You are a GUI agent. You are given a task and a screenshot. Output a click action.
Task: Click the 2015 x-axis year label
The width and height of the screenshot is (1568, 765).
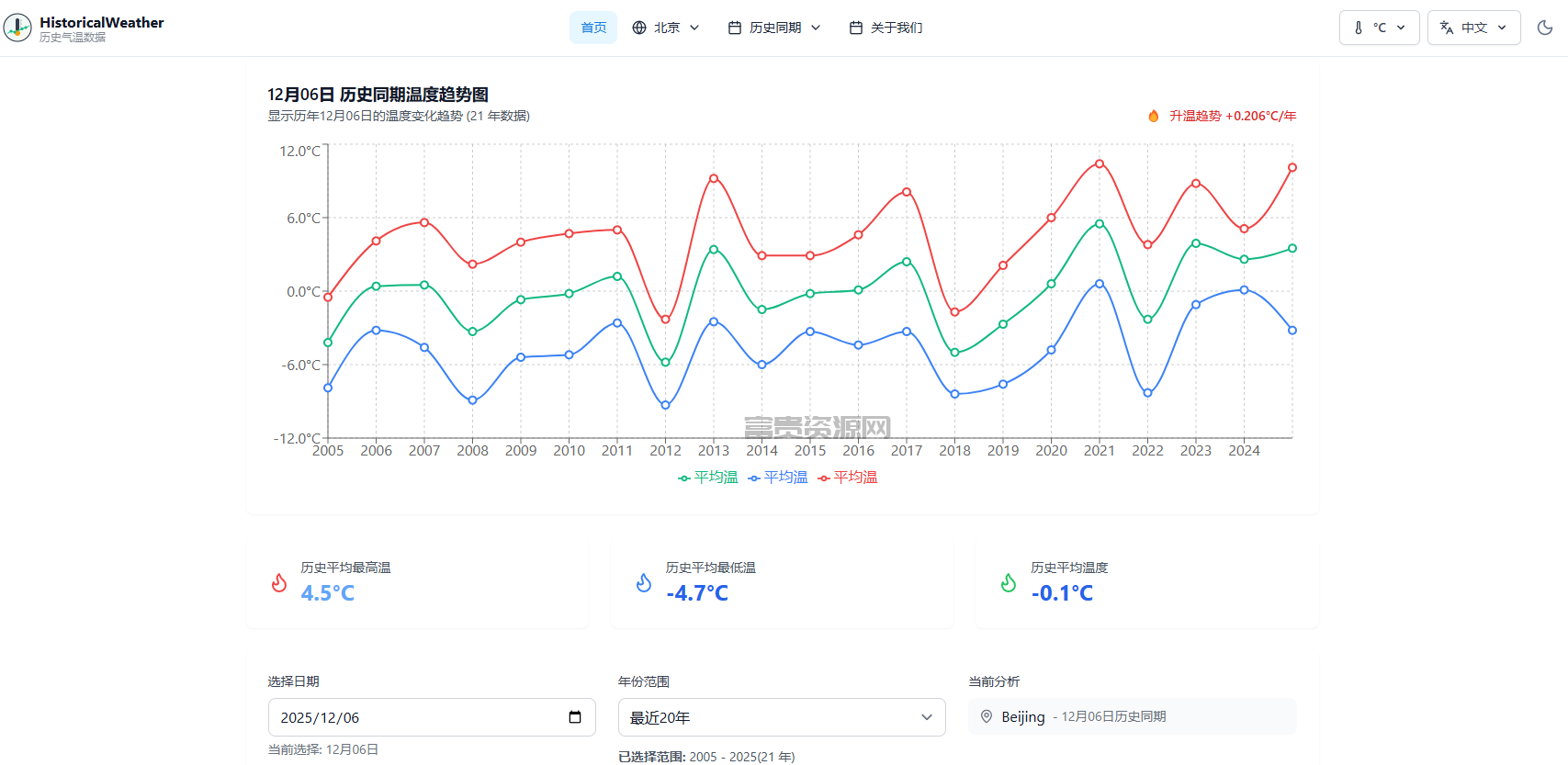click(810, 450)
